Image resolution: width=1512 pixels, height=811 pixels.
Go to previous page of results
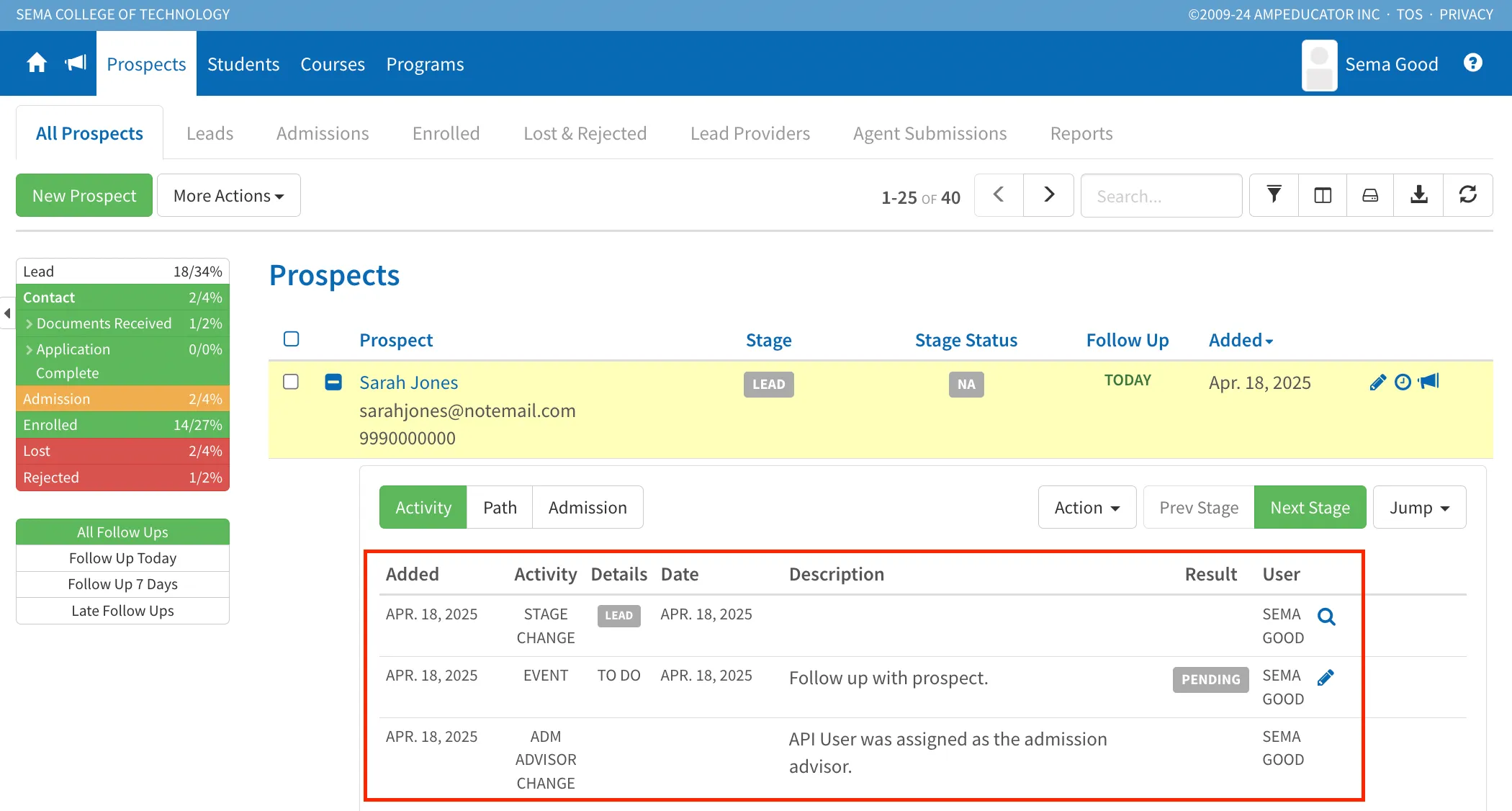tap(999, 195)
